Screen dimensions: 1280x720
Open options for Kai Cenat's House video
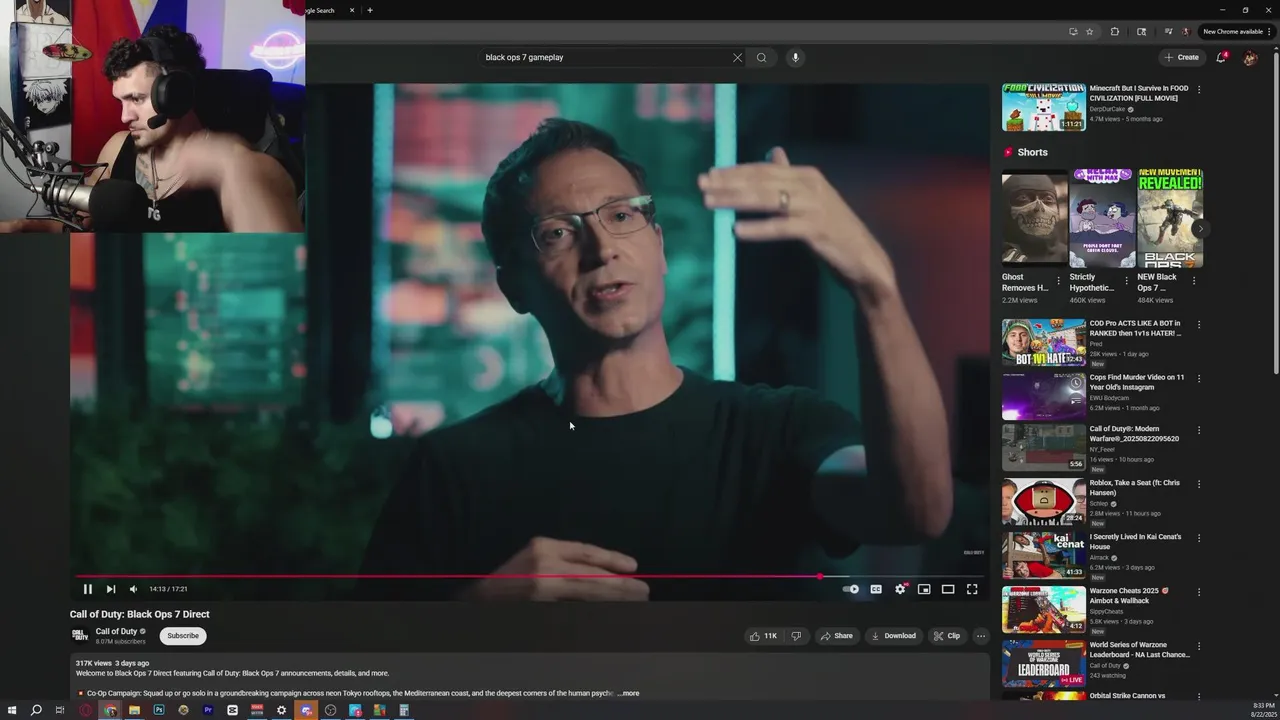1199,538
